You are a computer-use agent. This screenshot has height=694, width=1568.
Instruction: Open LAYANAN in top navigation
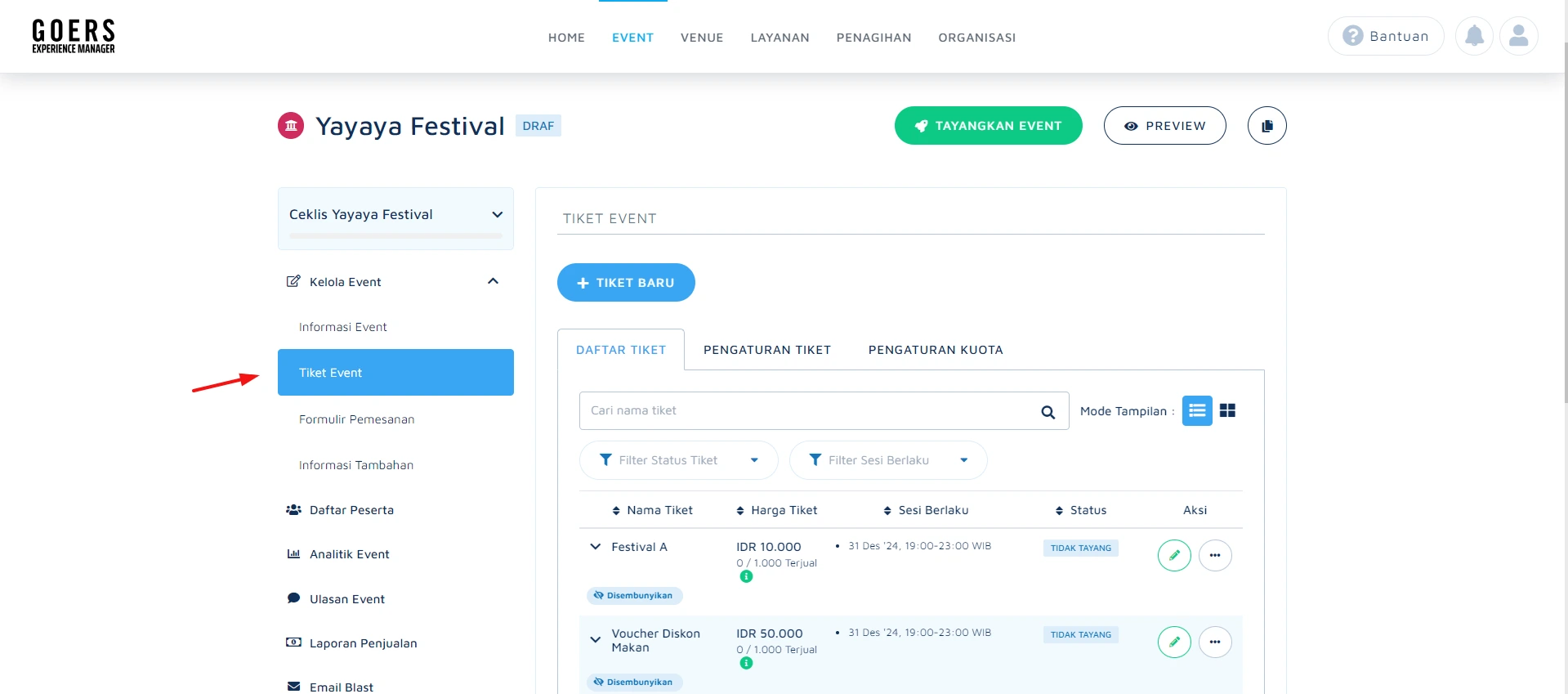[780, 38]
